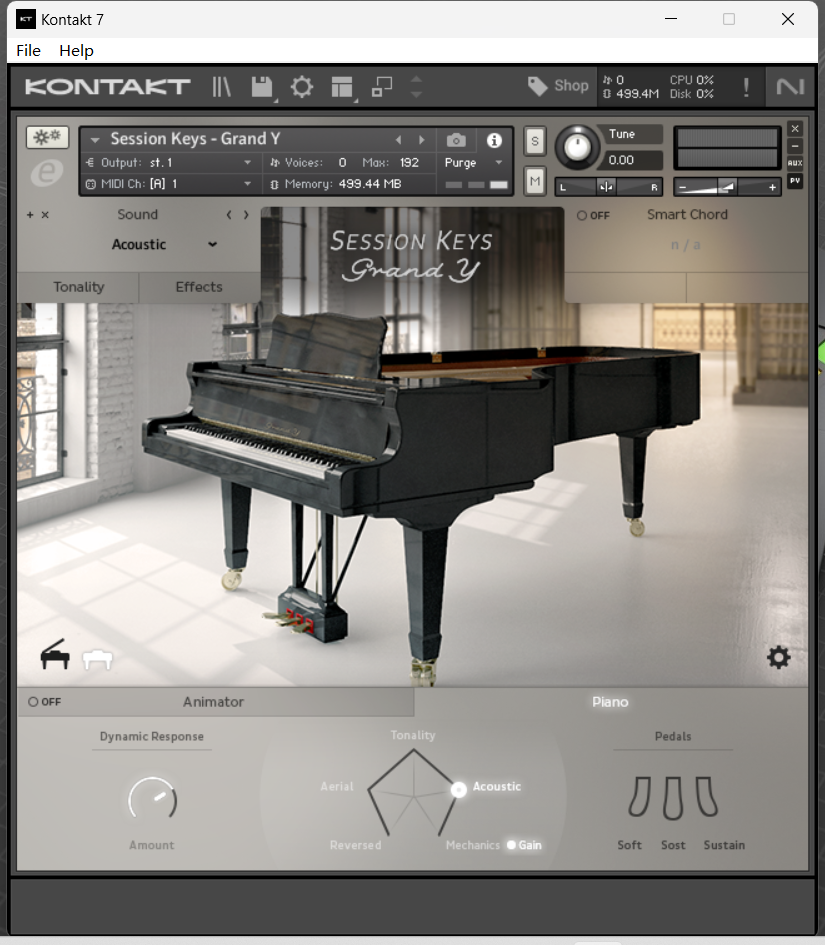Open the Acoustic sound preset dropdown
The height and width of the screenshot is (945, 825).
[x=164, y=245]
